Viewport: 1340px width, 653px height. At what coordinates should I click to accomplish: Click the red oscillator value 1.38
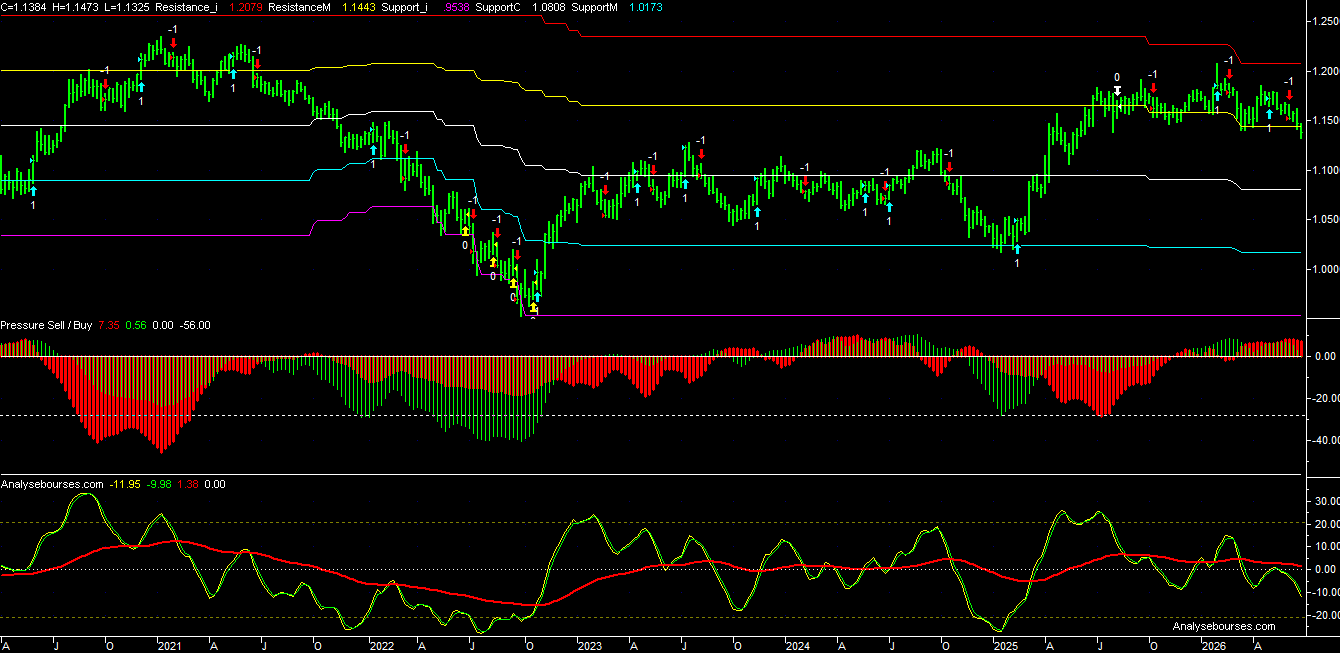(188, 484)
